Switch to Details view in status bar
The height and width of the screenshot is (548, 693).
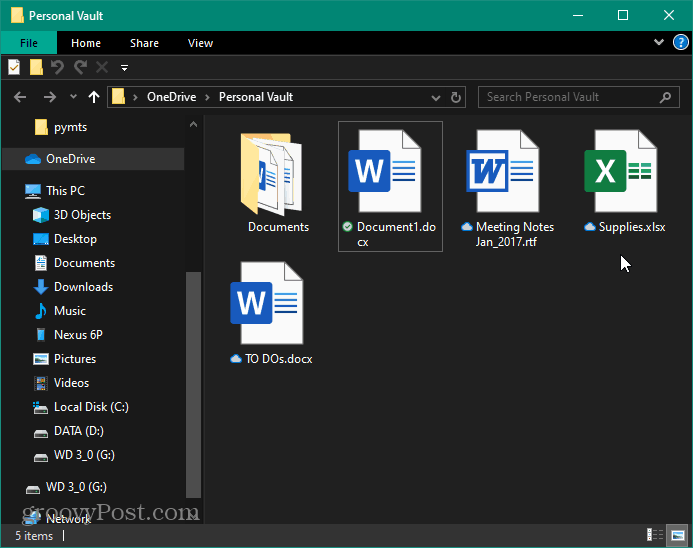(655, 535)
